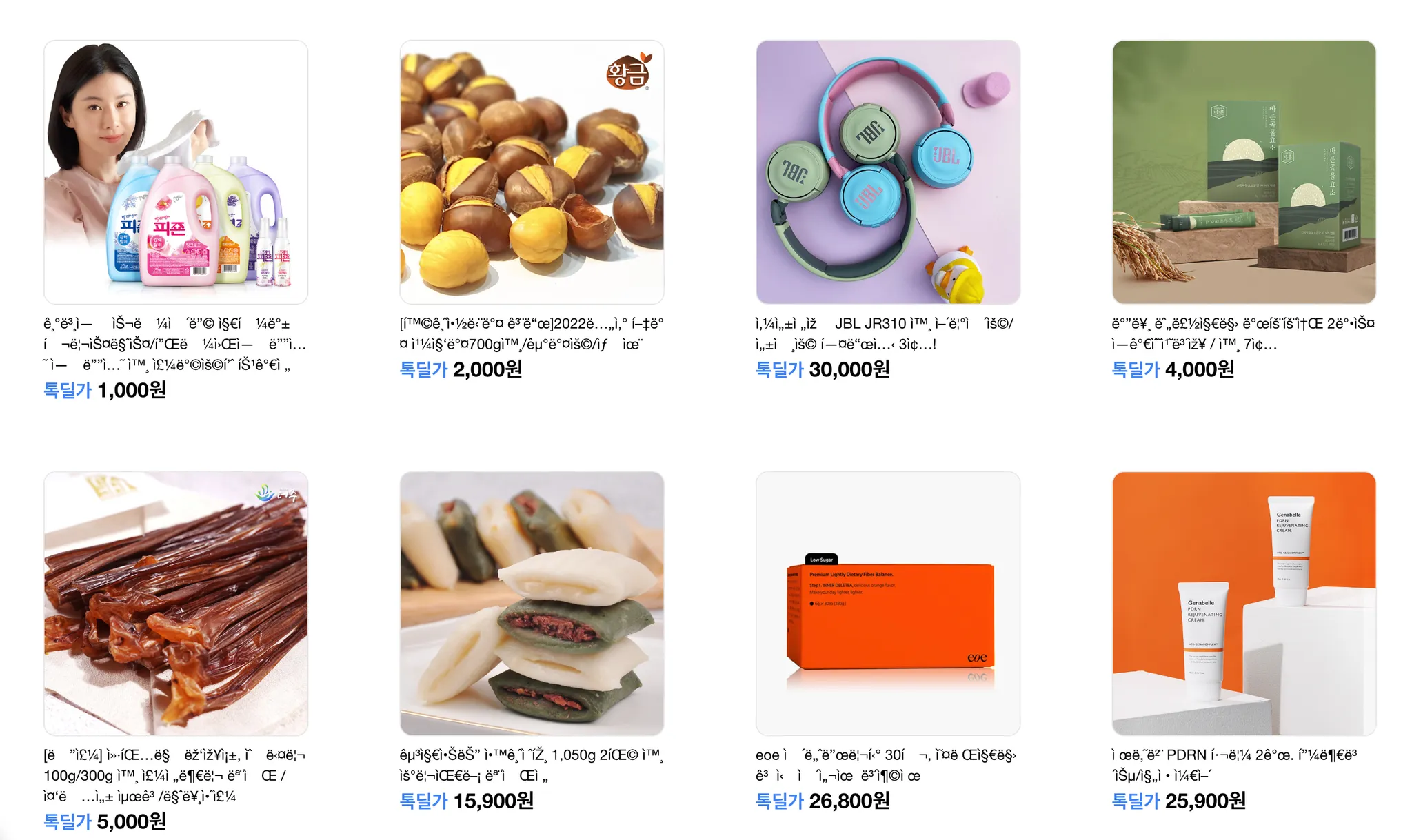Viewport: 1412px width, 840px height.
Task: Open the dried brown snack product image
Action: click(x=176, y=604)
